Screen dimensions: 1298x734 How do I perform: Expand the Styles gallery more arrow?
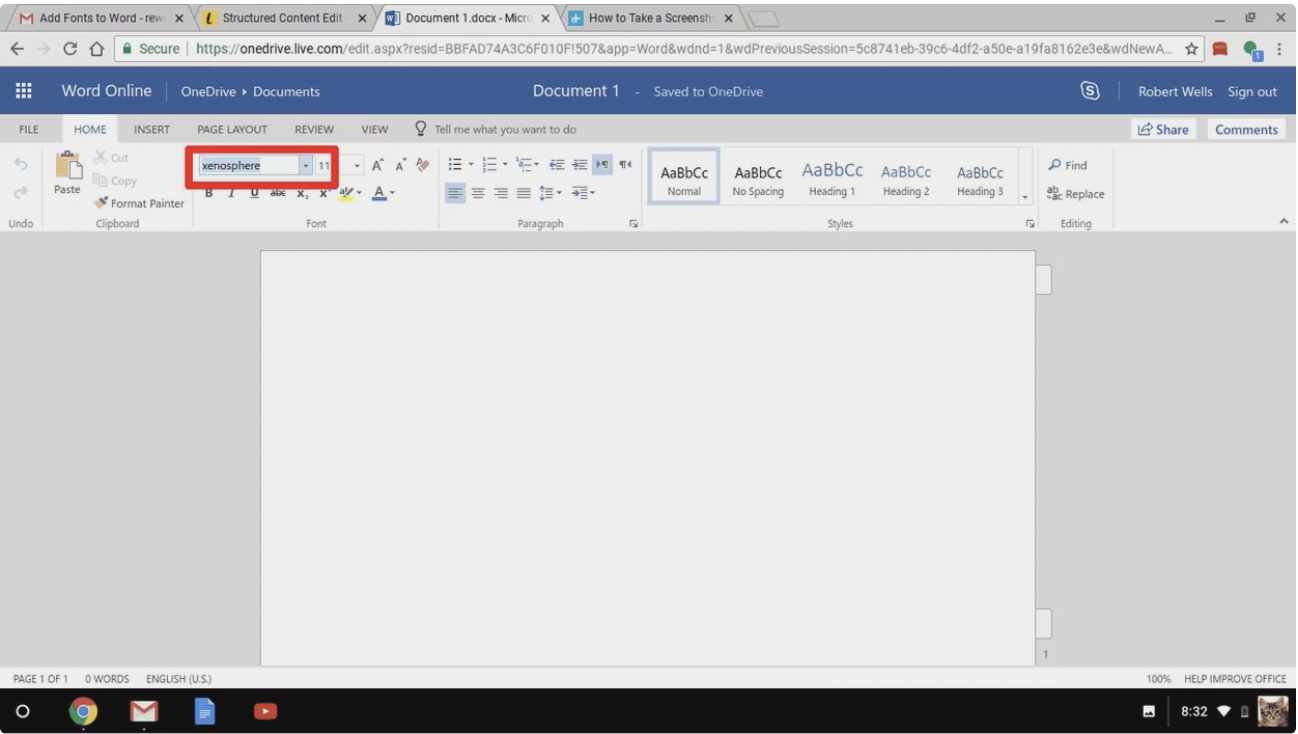coord(1025,197)
